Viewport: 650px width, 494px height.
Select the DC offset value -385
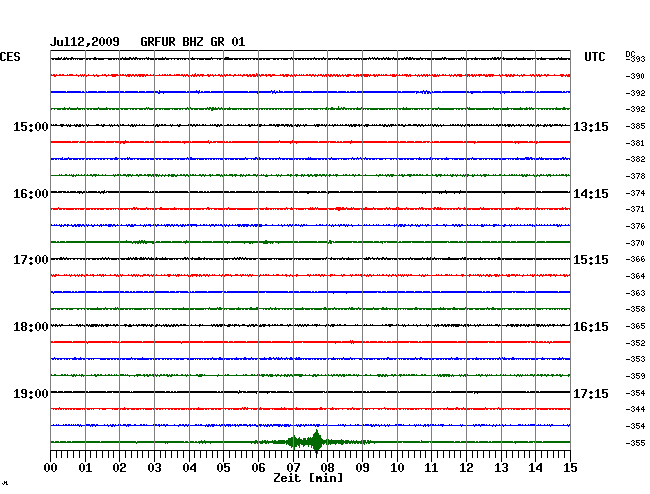pos(635,126)
